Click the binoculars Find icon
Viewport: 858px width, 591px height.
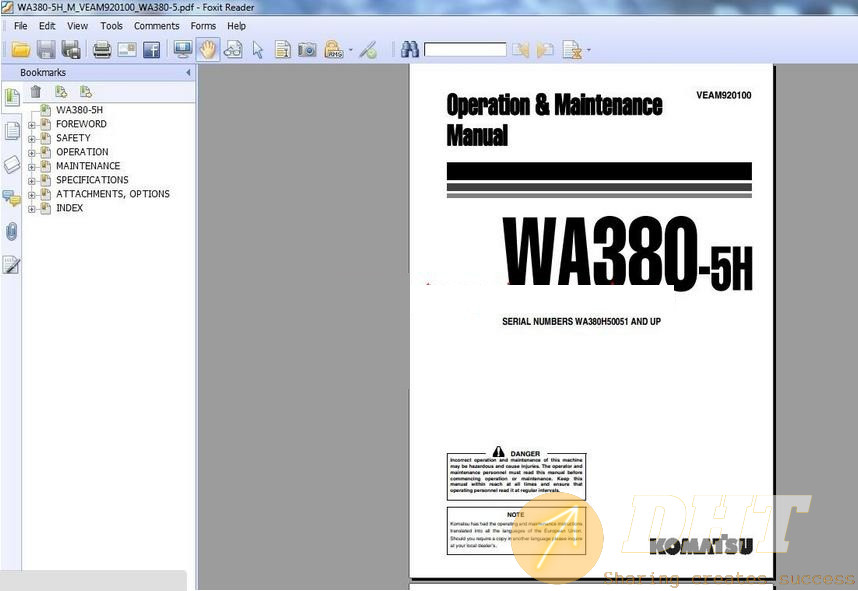pyautogui.click(x=409, y=49)
